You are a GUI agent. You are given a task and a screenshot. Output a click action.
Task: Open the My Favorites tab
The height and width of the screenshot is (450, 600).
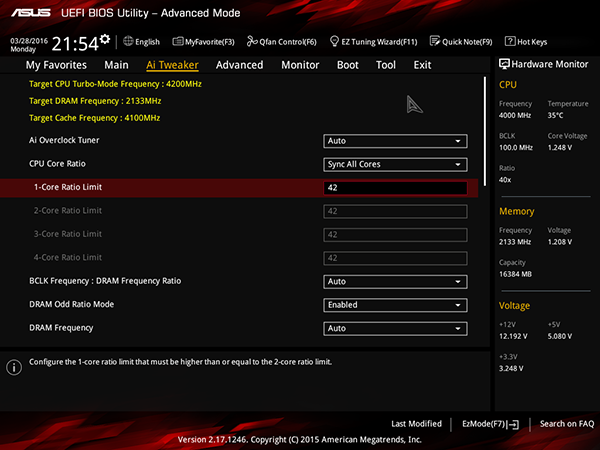(x=56, y=65)
